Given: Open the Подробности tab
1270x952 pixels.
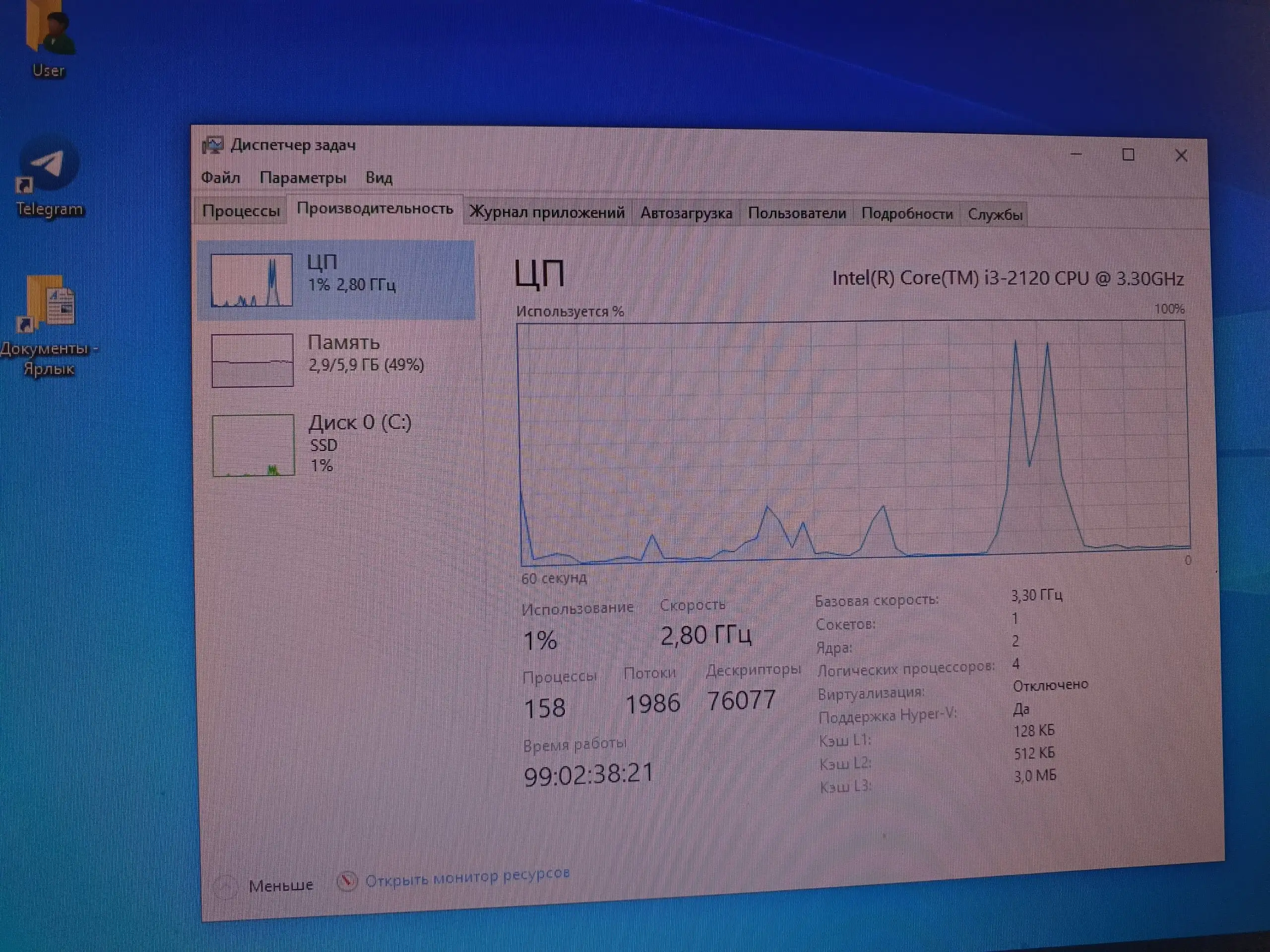Looking at the screenshot, I should click(907, 214).
